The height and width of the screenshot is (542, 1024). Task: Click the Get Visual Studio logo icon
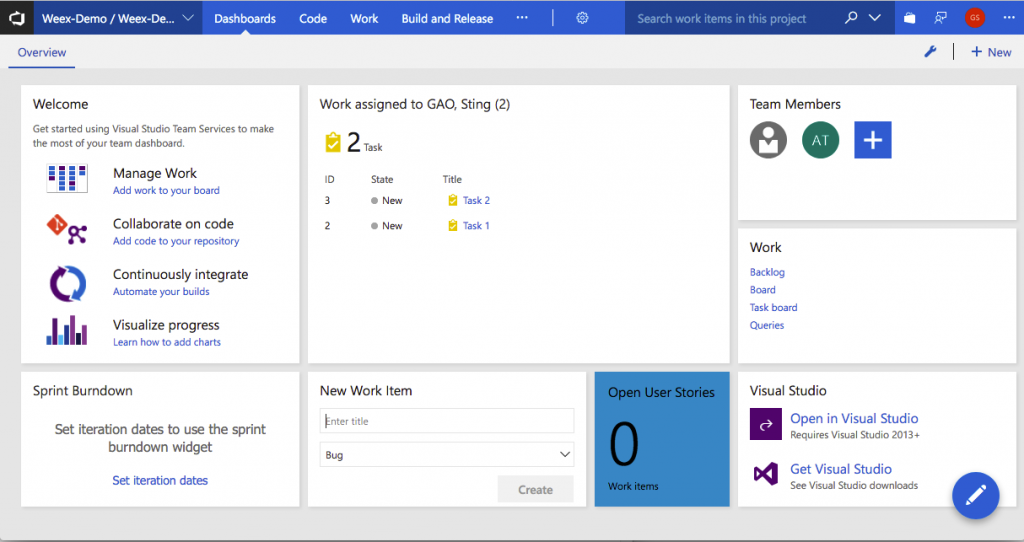click(765, 473)
